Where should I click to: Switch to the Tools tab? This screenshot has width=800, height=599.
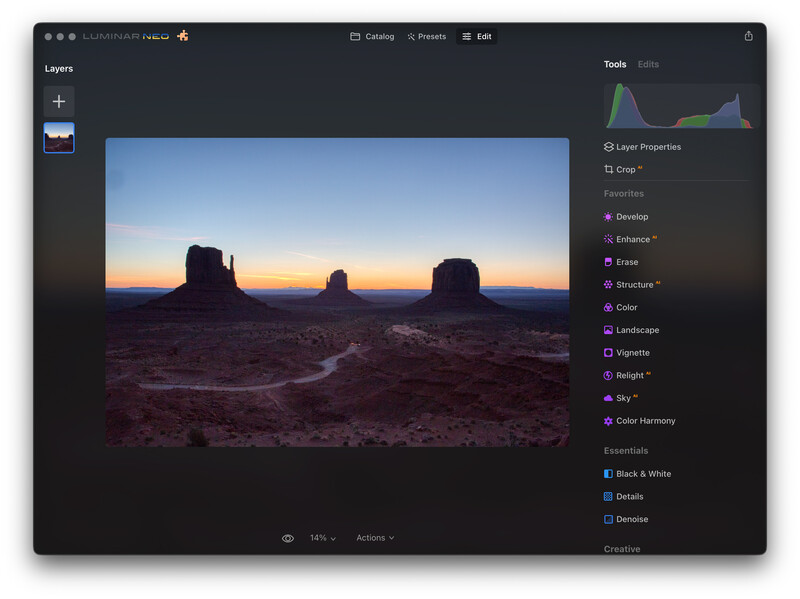[615, 64]
